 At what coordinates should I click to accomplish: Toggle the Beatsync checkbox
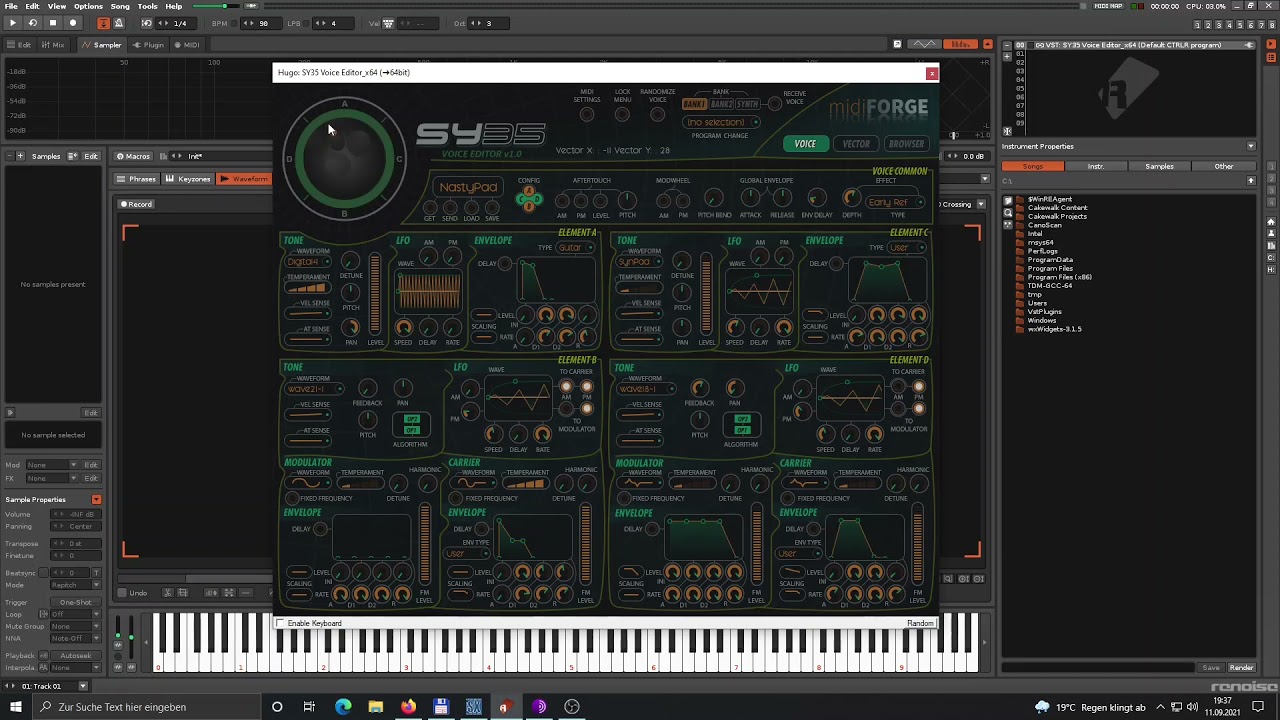45,573
